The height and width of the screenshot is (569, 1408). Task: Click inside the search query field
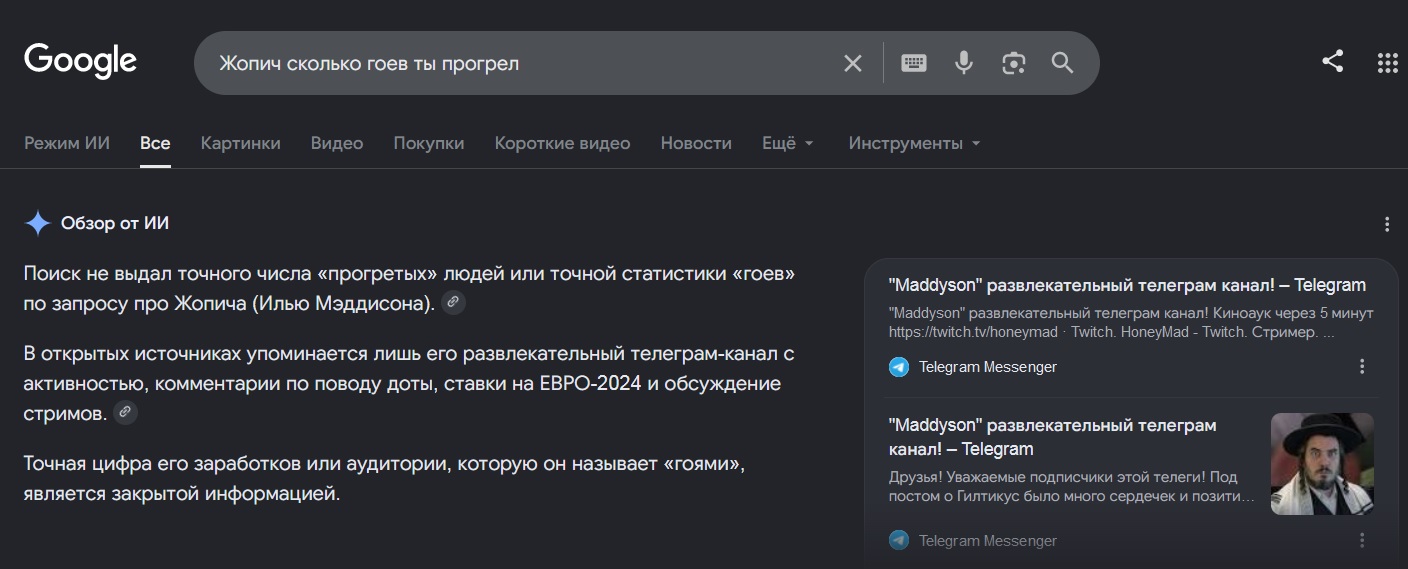(520, 63)
